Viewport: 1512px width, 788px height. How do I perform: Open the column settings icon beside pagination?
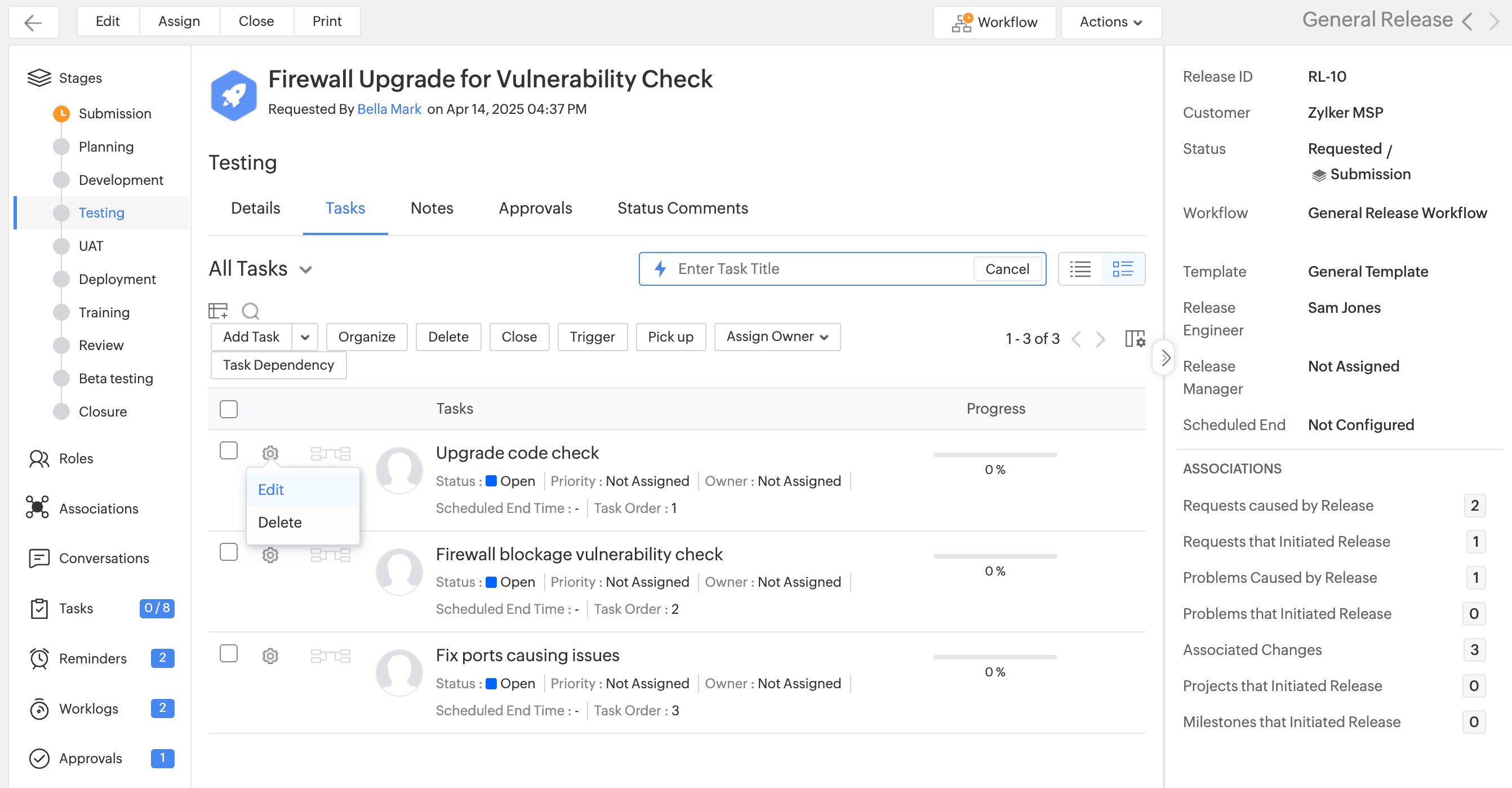click(x=1135, y=338)
